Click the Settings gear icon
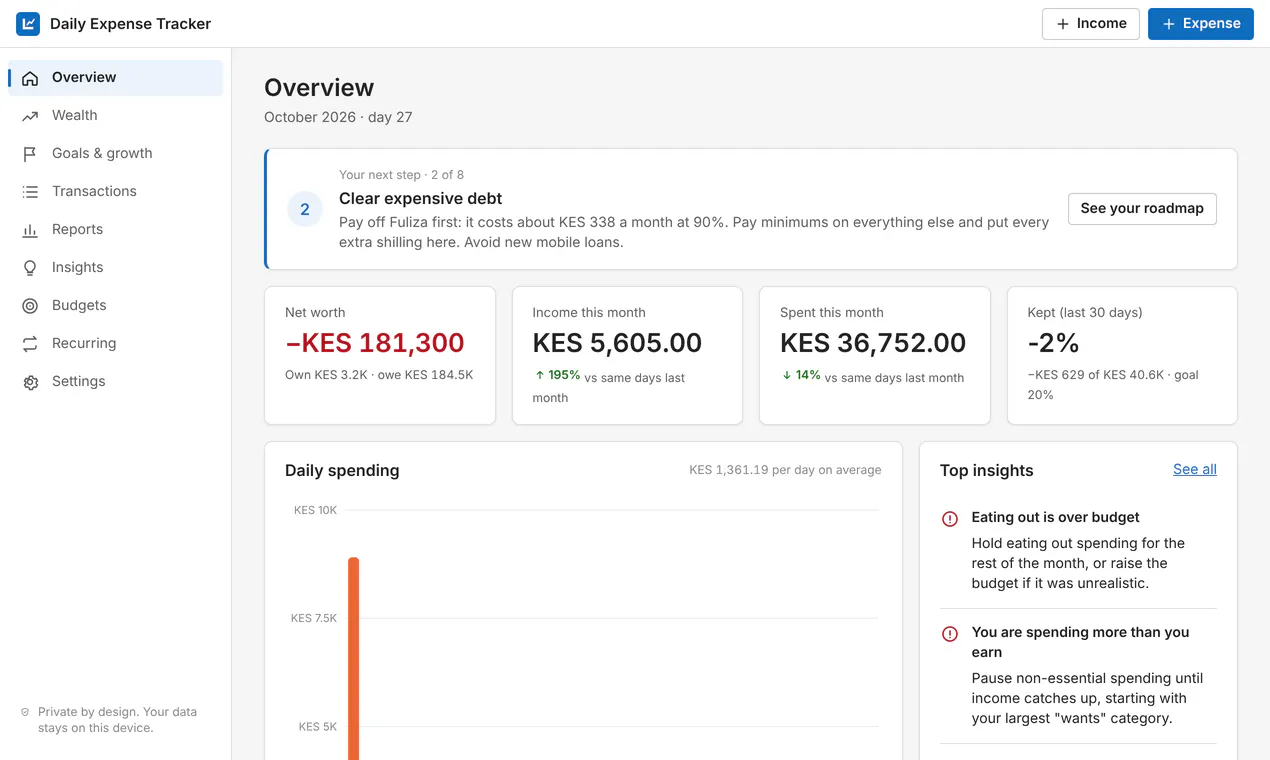1270x760 pixels. tap(30, 382)
